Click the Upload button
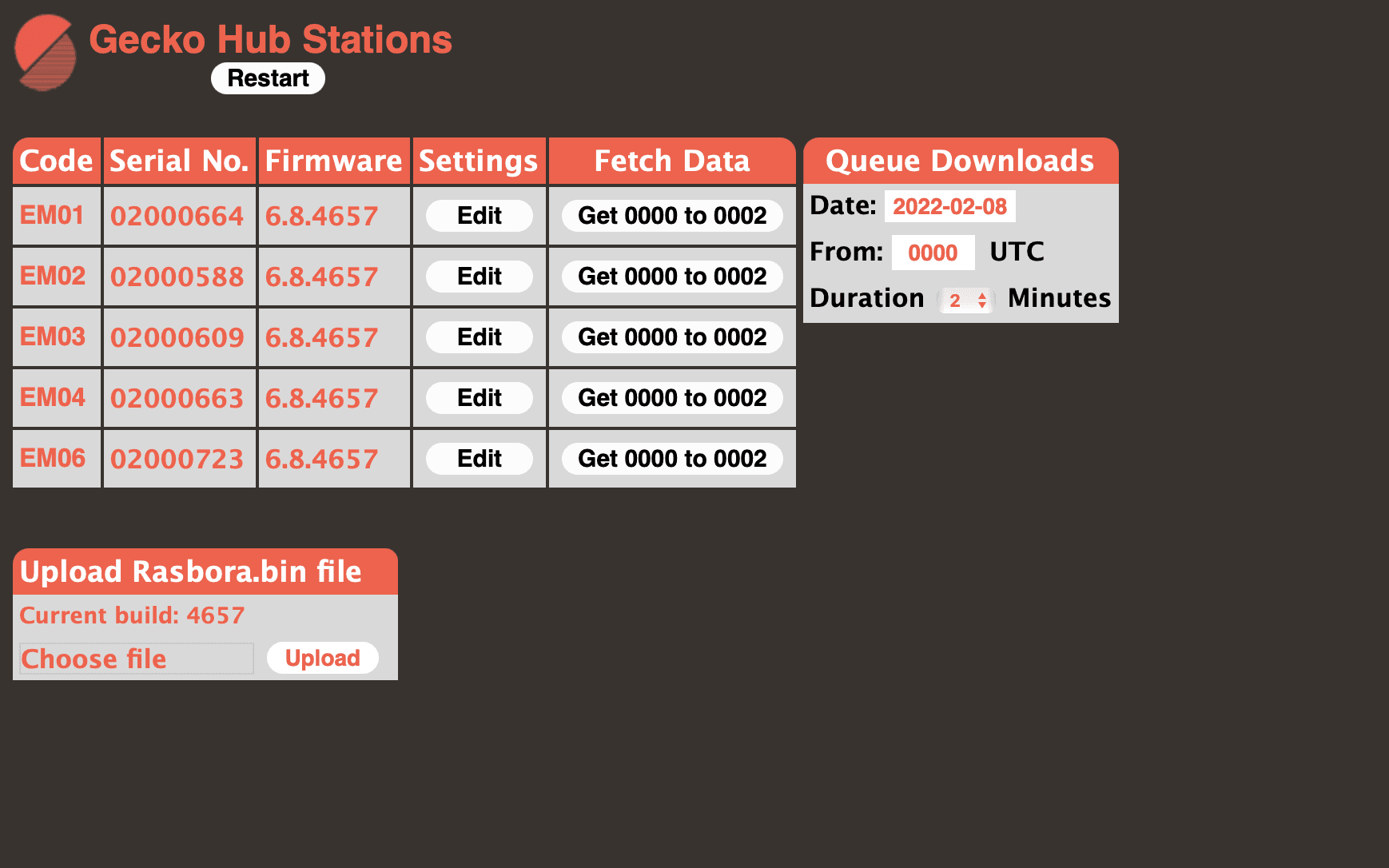Image resolution: width=1389 pixels, height=868 pixels. coord(323,658)
